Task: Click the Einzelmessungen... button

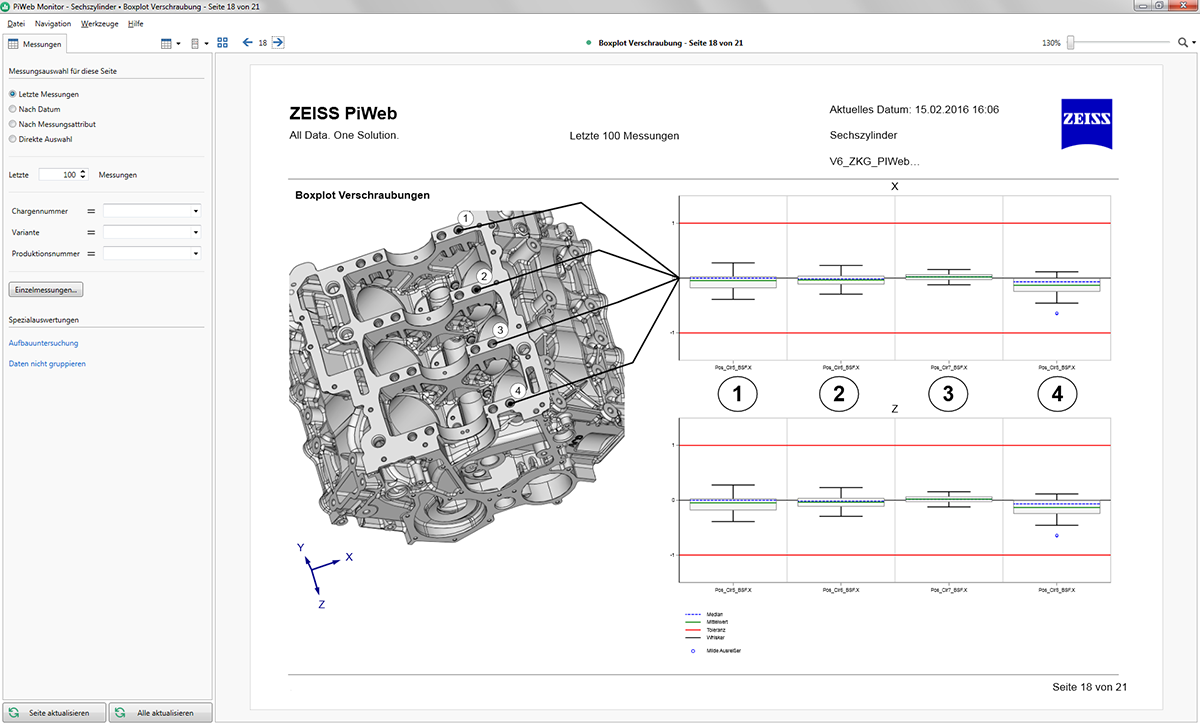Action: (47, 290)
